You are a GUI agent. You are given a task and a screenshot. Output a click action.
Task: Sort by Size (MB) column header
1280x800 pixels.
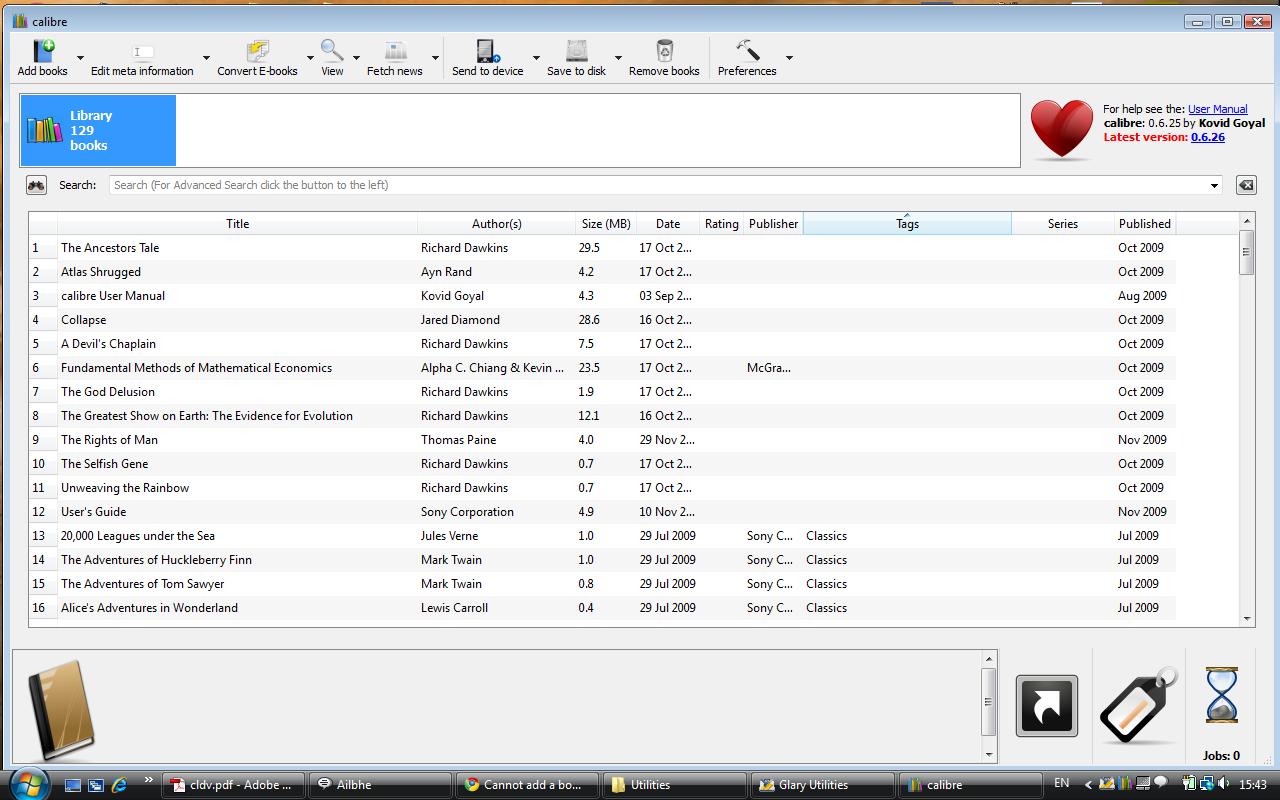coord(606,224)
